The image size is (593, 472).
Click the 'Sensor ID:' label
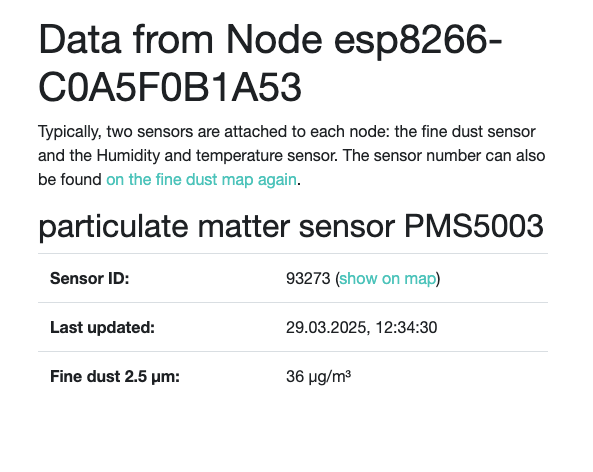(90, 278)
